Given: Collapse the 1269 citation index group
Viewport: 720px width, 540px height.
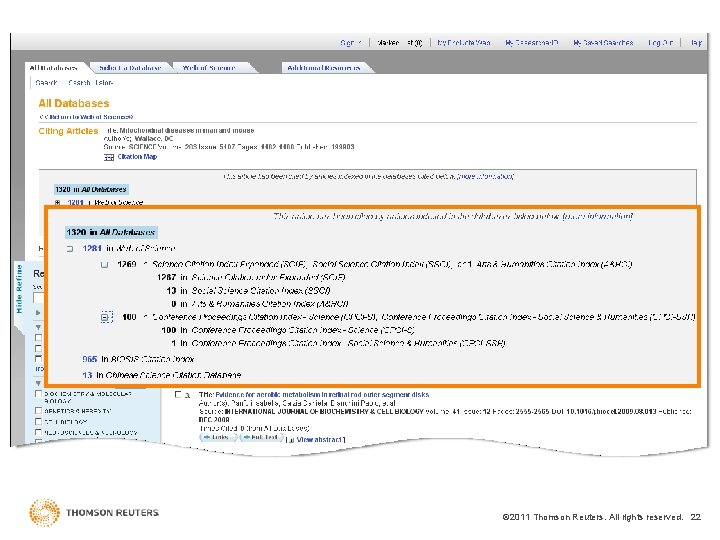Looking at the screenshot, I should click(x=104, y=264).
